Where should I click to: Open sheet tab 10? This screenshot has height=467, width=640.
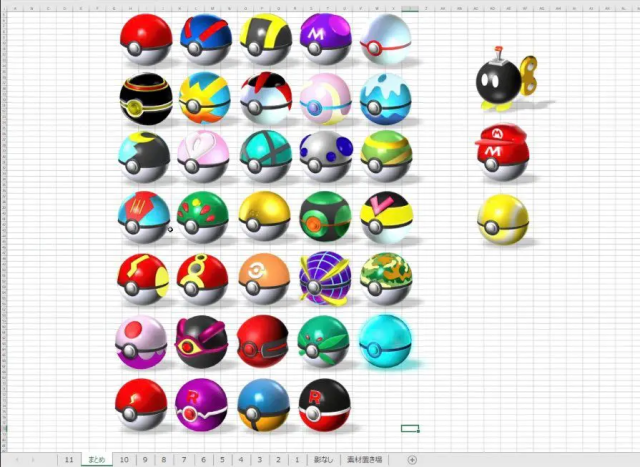point(124,460)
